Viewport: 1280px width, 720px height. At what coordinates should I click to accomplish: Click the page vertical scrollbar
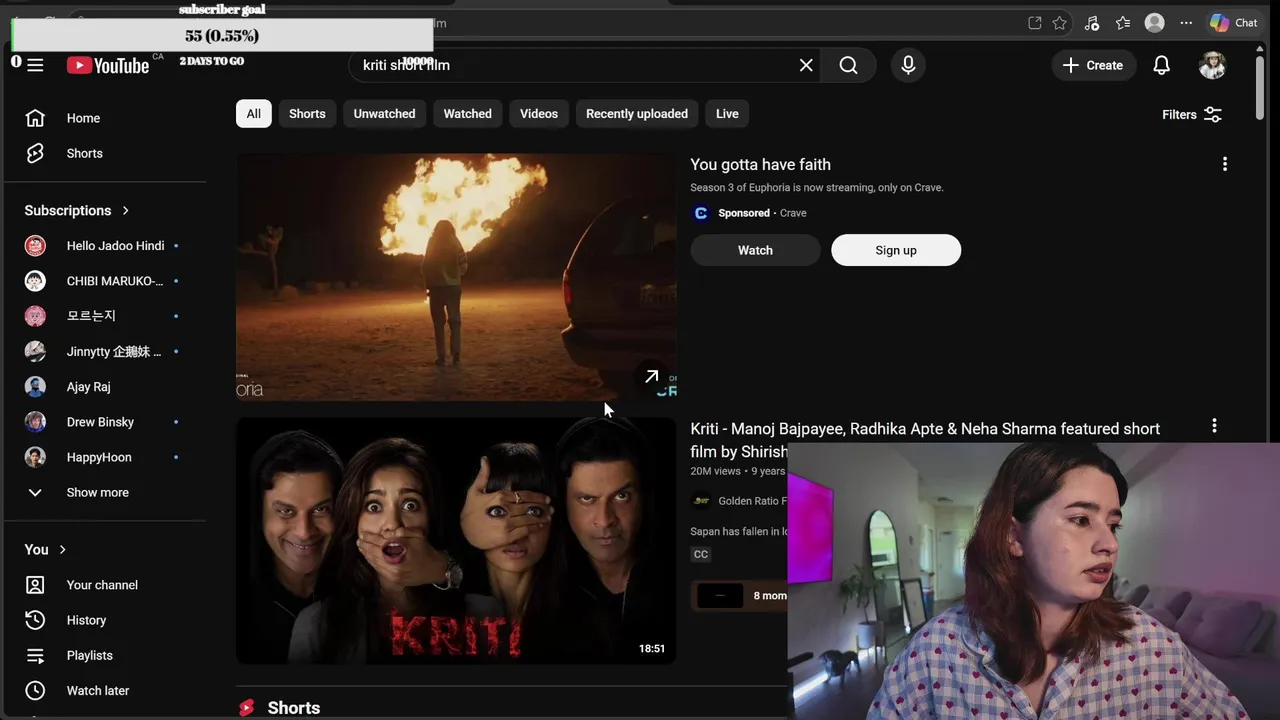coord(1260,90)
